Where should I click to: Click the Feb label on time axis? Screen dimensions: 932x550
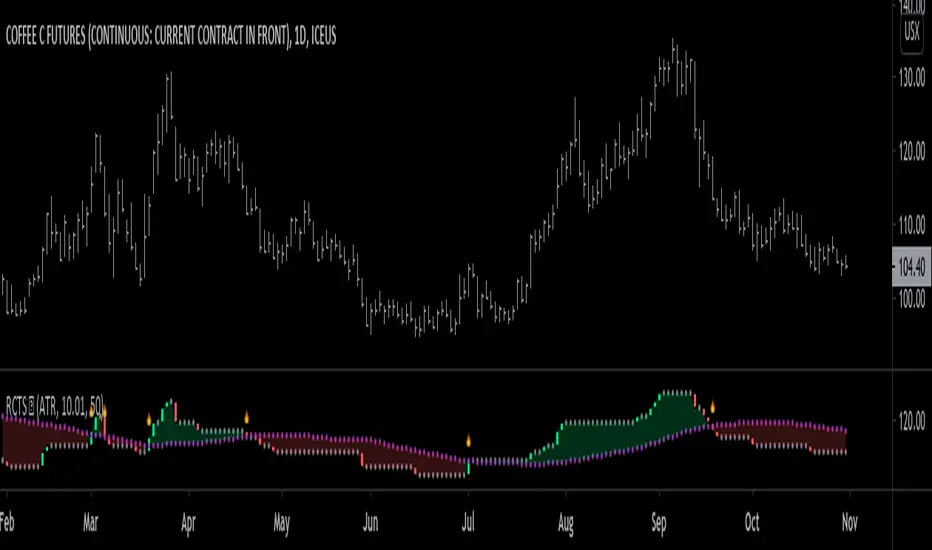tap(9, 523)
